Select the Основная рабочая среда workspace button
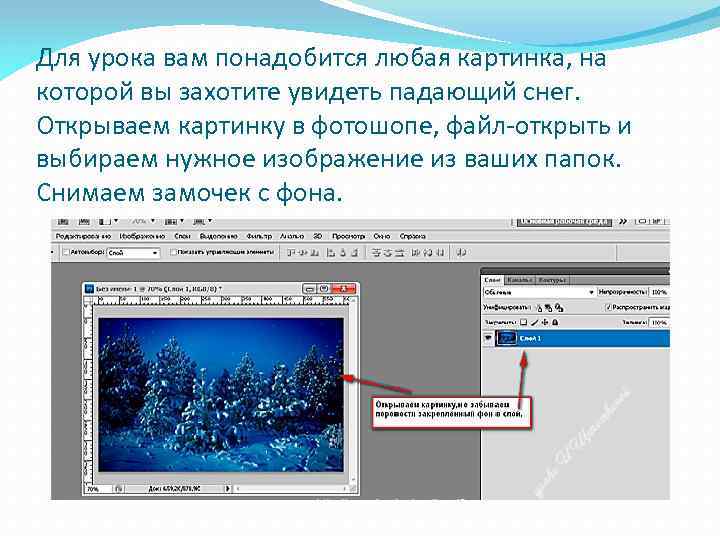Viewport: 720px width, 540px height. click(564, 222)
